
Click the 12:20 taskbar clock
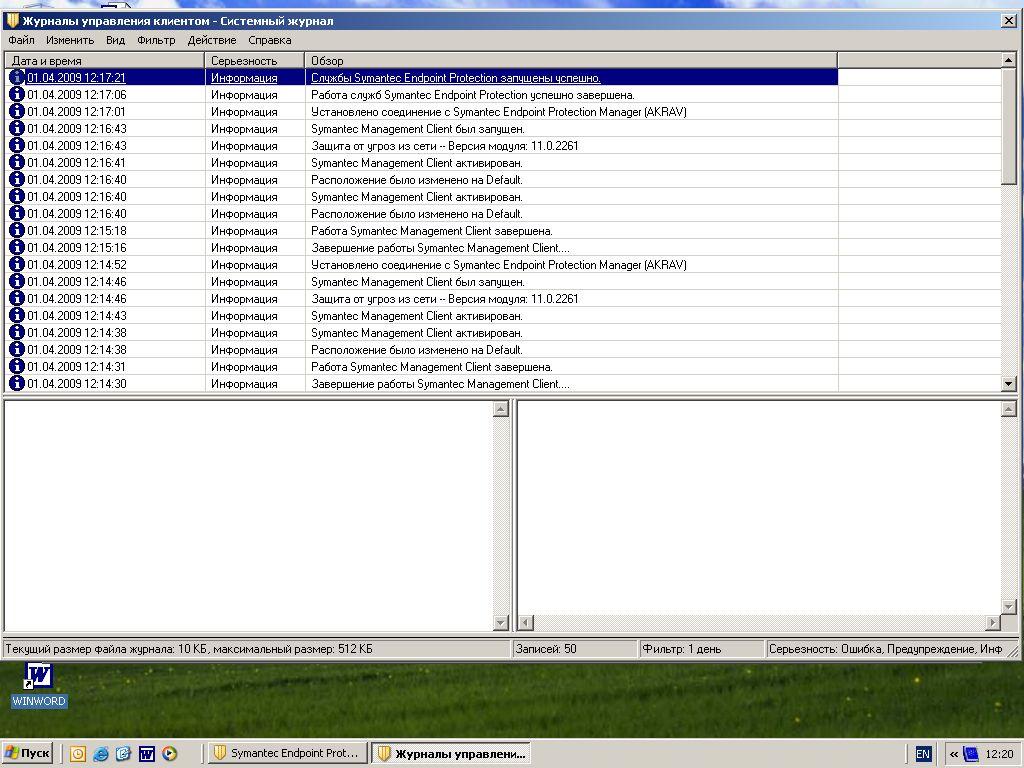[999, 754]
